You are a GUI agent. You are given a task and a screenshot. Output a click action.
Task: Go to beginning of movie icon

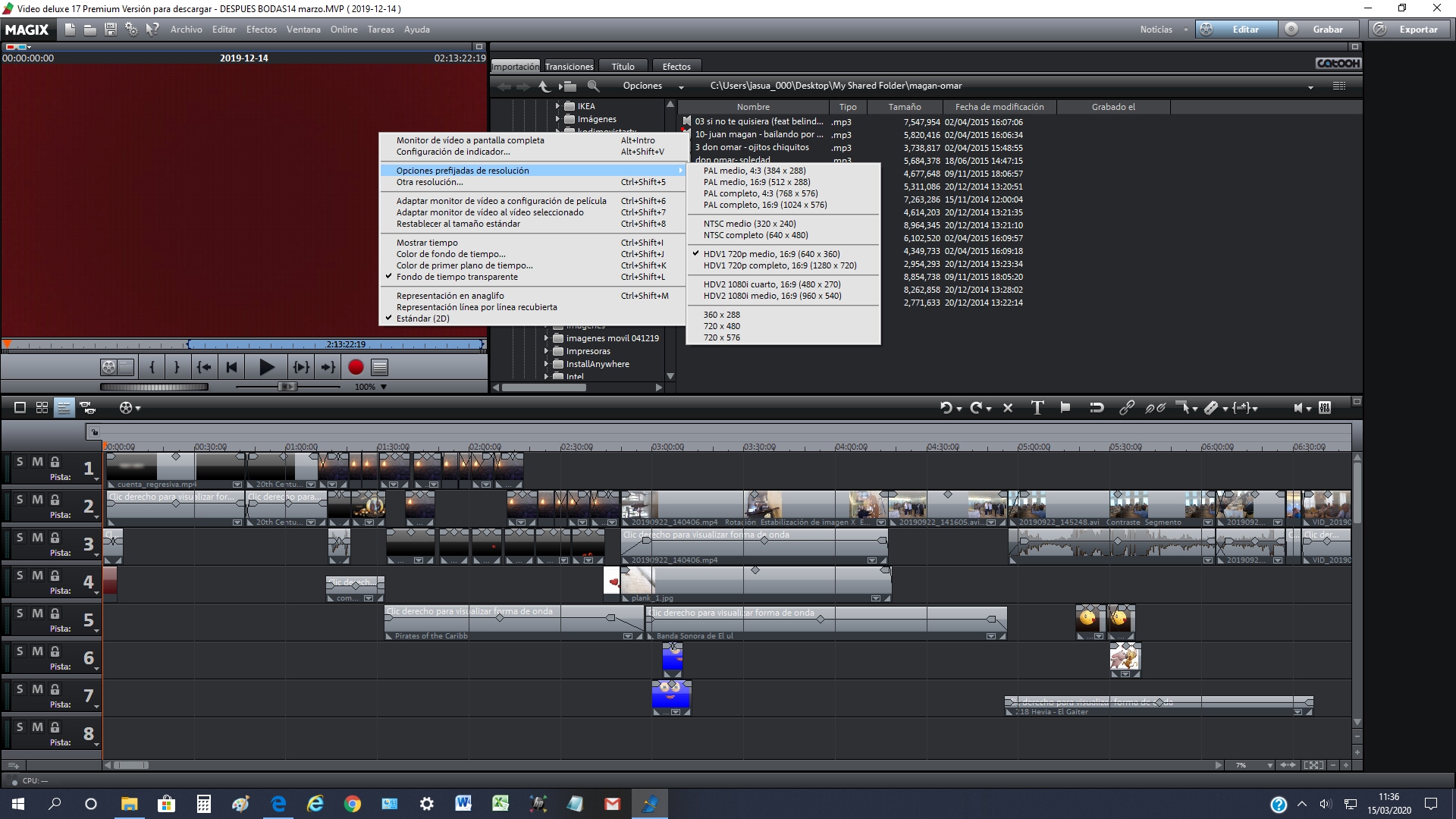[x=232, y=367]
